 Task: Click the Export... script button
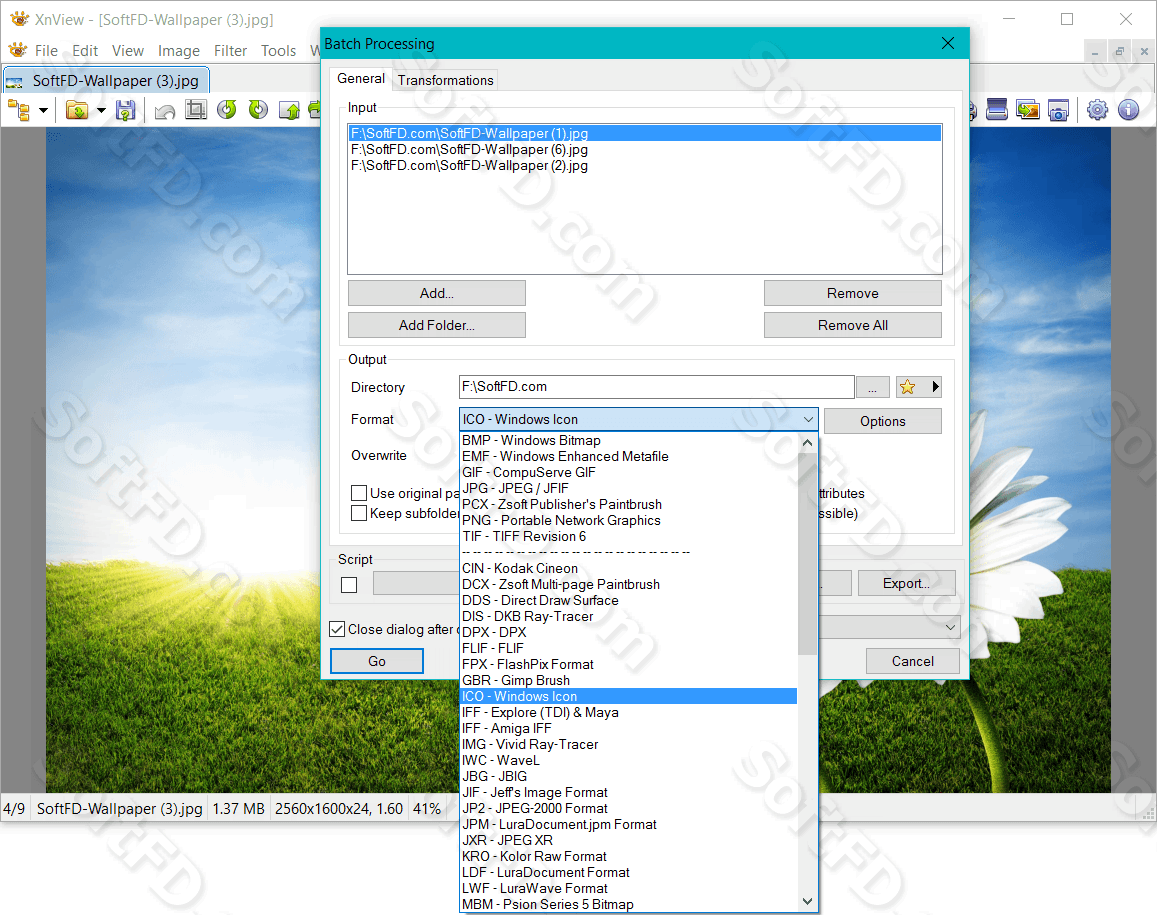[x=907, y=583]
